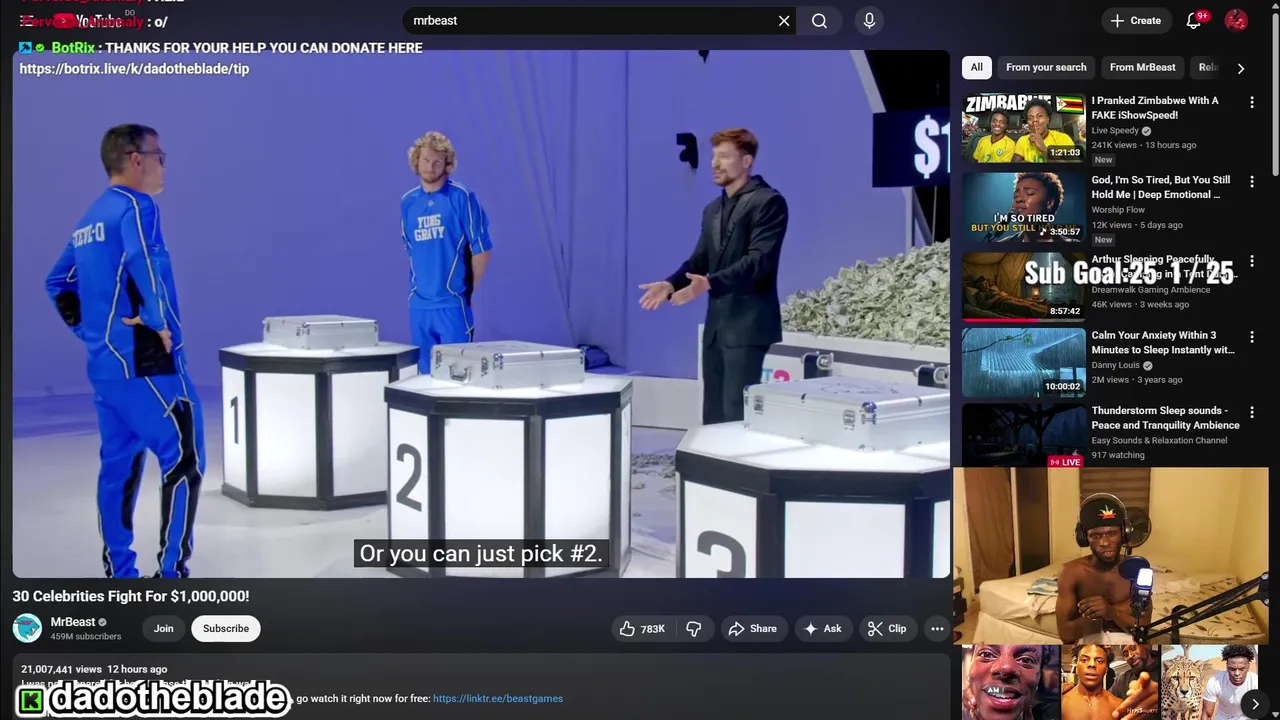Open the linktr.ee beastgames link
Screen dimensions: 1280x720
(498, 698)
